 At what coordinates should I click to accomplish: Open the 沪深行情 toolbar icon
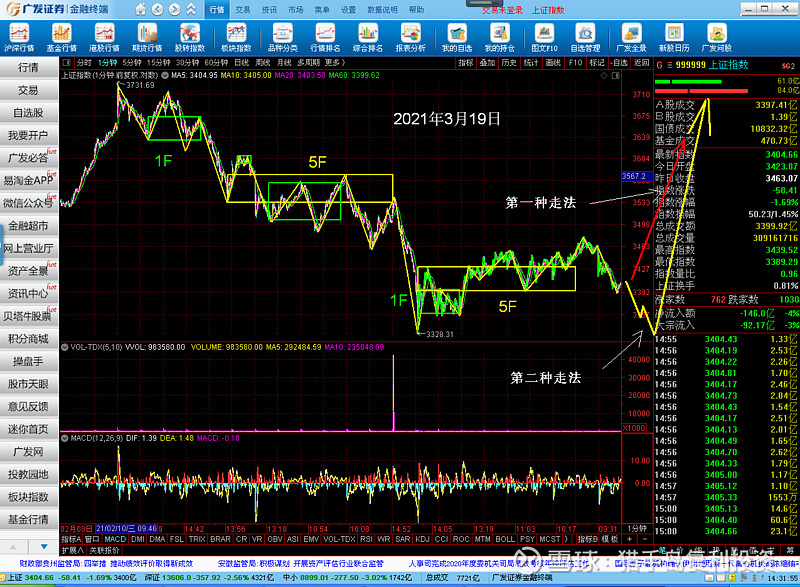[19, 38]
